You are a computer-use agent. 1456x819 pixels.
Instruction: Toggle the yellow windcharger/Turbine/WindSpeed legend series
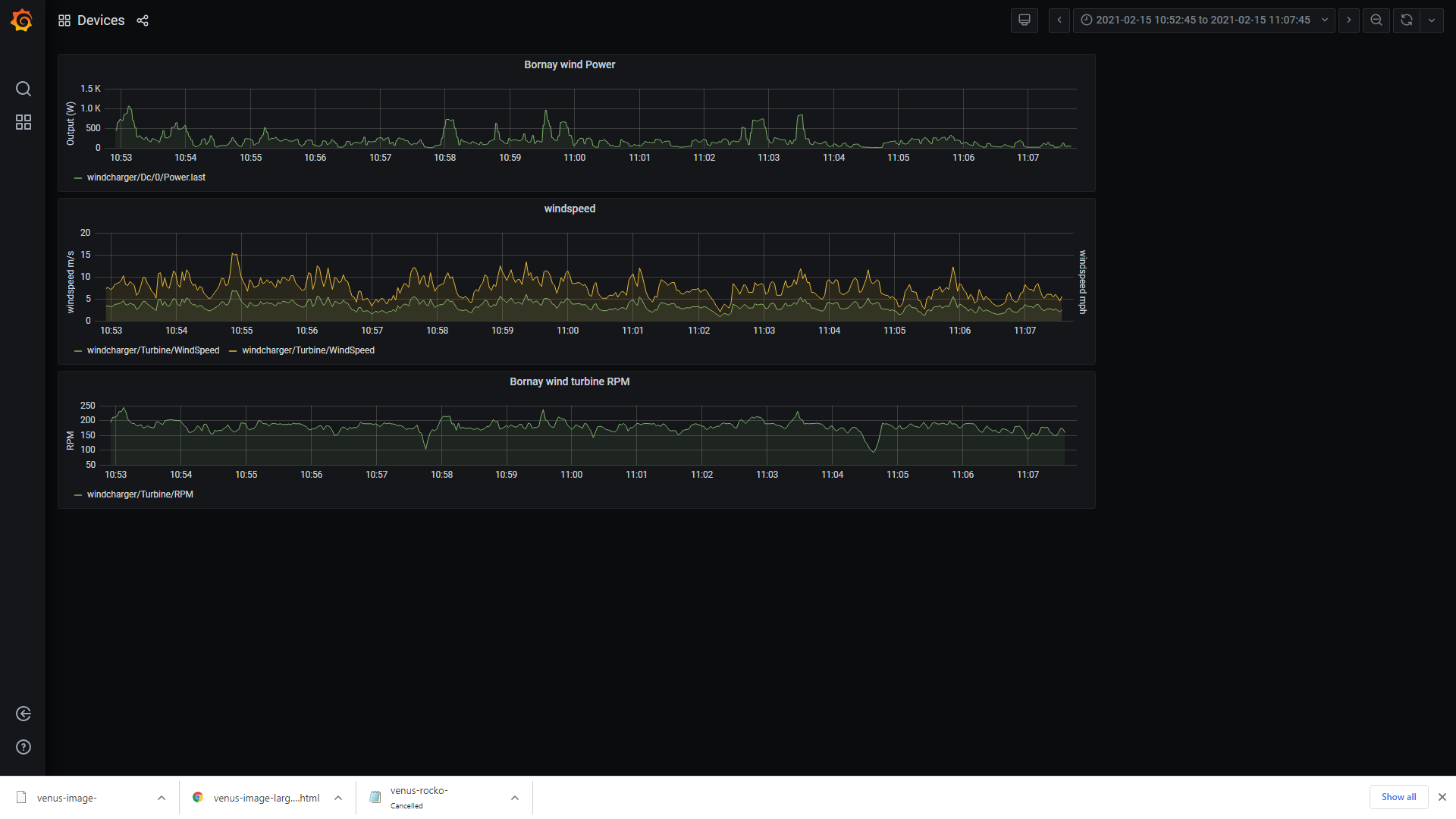coord(308,350)
